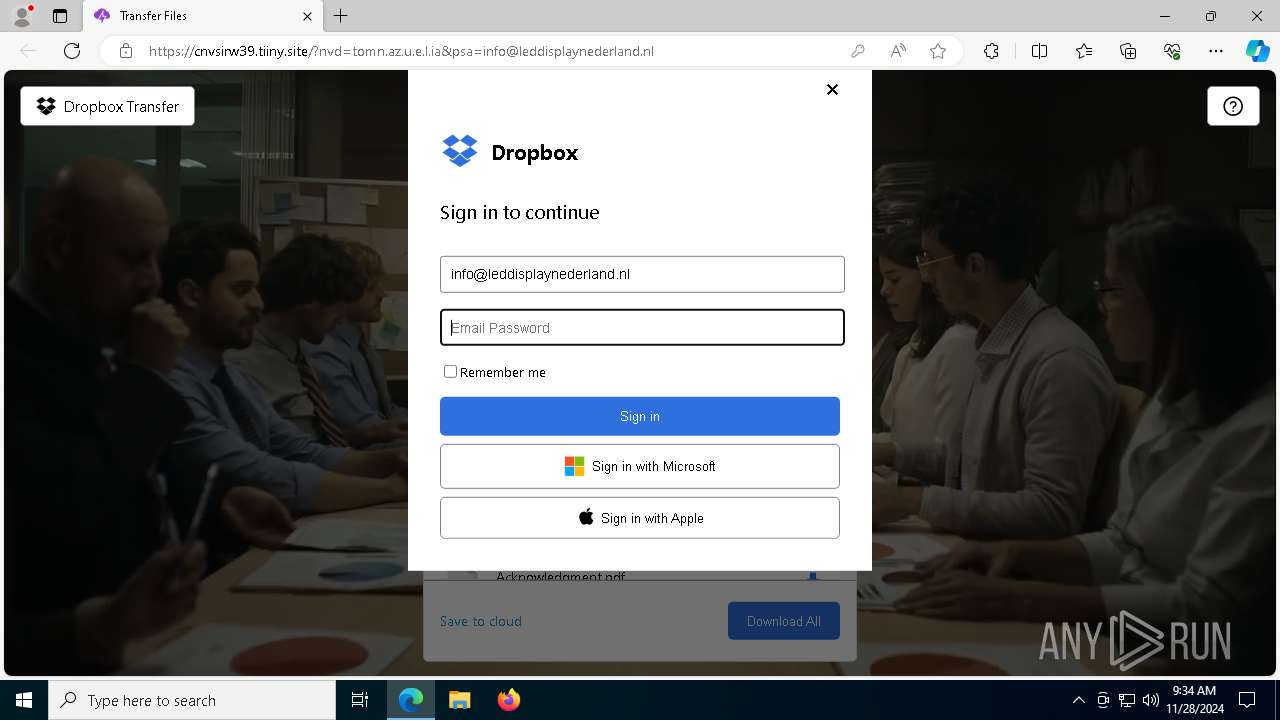Choose Sign in with Microsoft
Viewport: 1280px width, 720px height.
[x=640, y=466]
